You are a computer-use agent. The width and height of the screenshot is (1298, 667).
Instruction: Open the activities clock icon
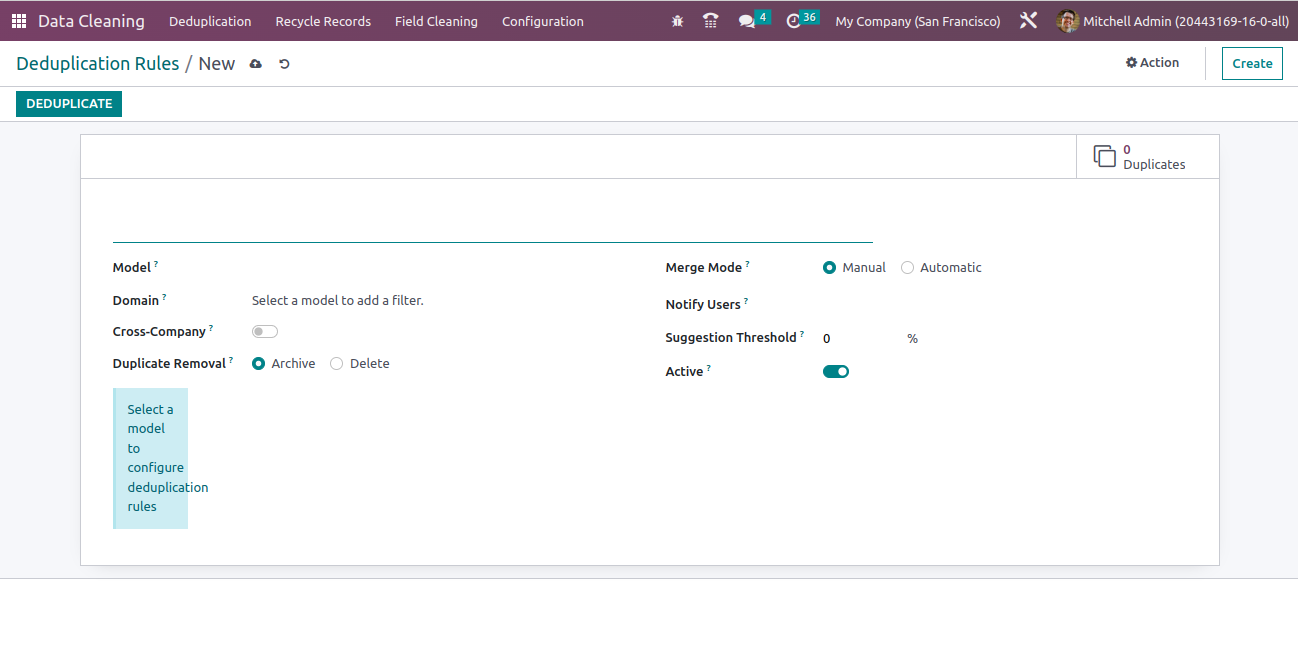tap(794, 21)
